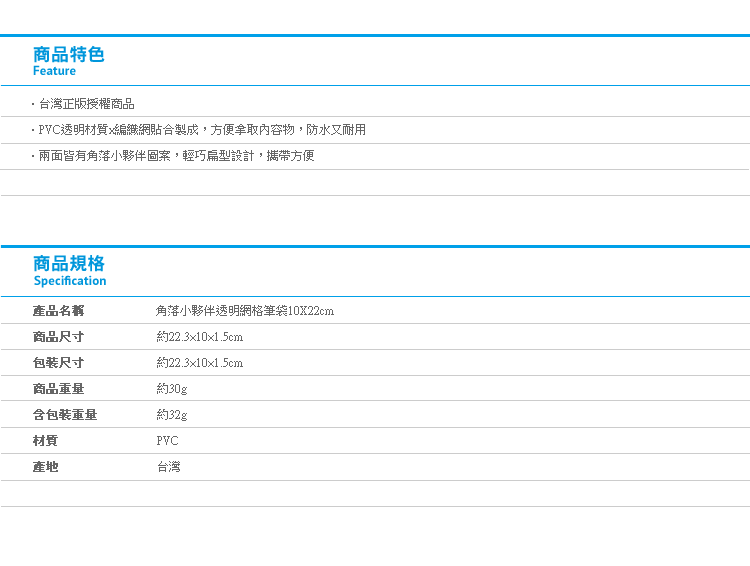Click the Feature subtitle
750x566 pixels.
[54, 71]
